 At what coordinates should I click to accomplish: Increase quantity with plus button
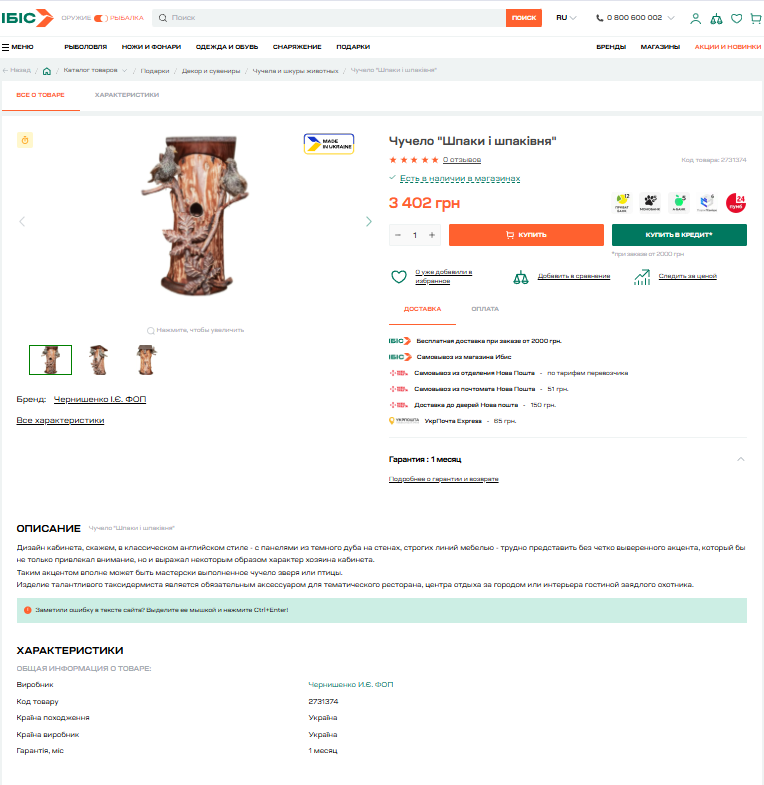click(432, 235)
